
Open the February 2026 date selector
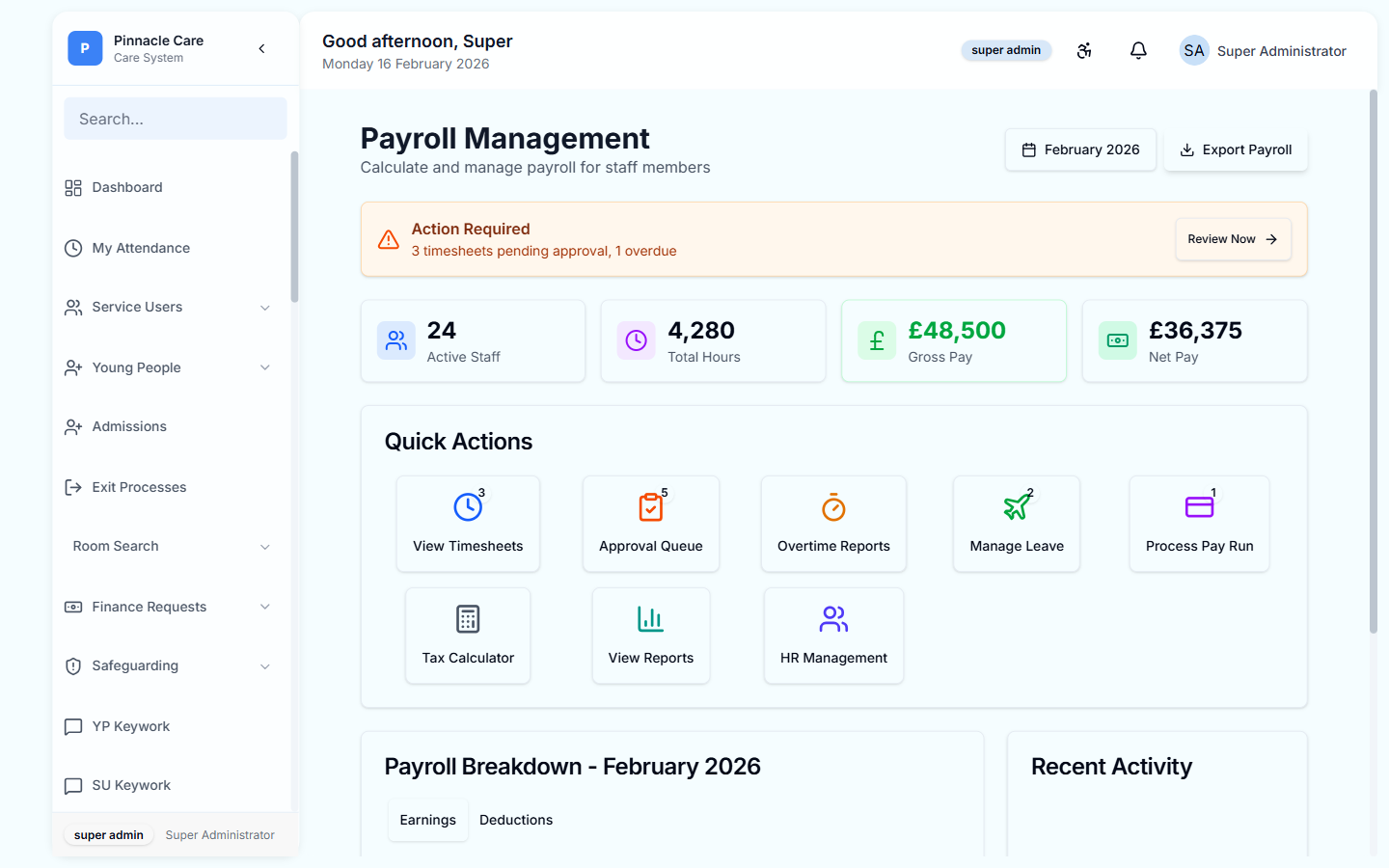(1080, 149)
